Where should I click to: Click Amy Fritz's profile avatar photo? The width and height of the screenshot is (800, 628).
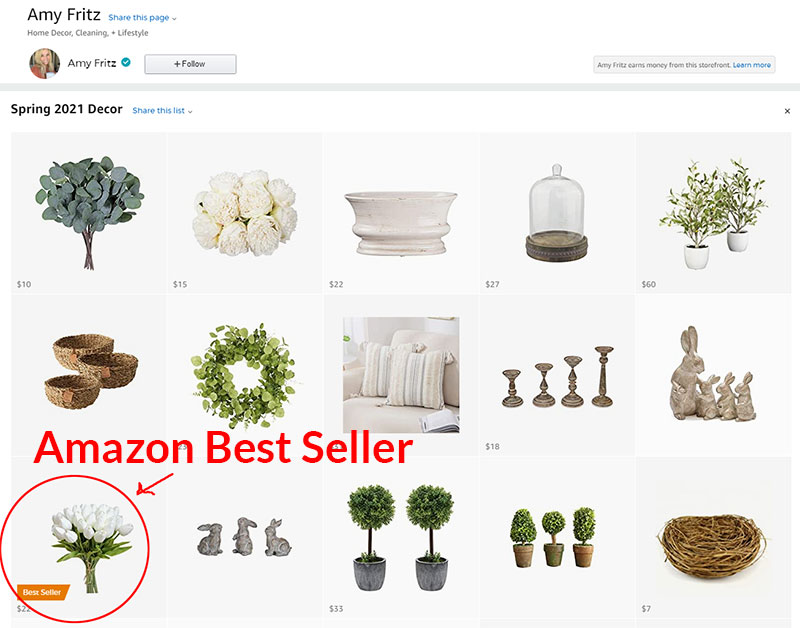44,64
